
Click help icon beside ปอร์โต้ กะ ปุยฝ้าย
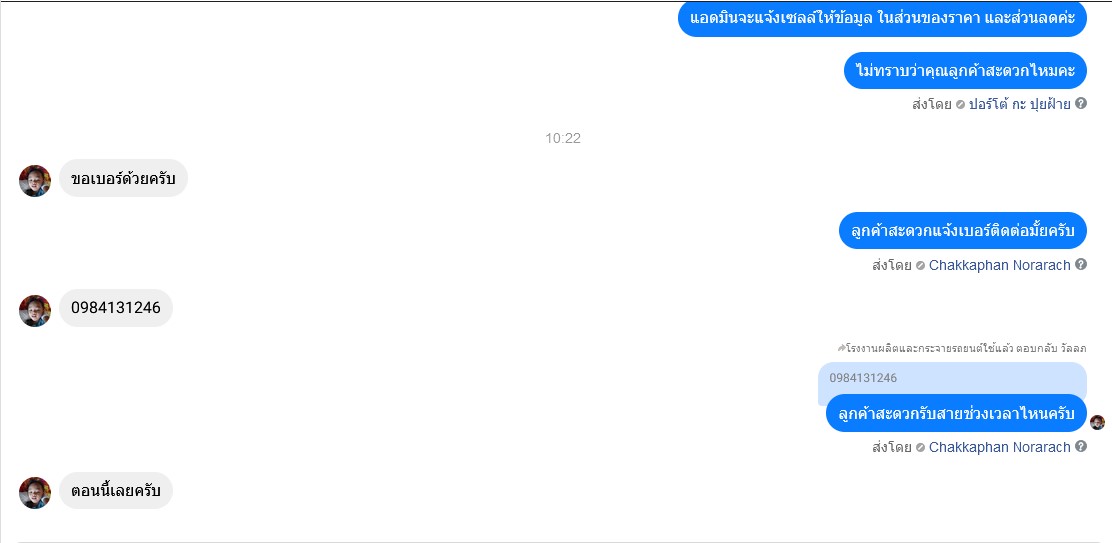click(x=1081, y=103)
